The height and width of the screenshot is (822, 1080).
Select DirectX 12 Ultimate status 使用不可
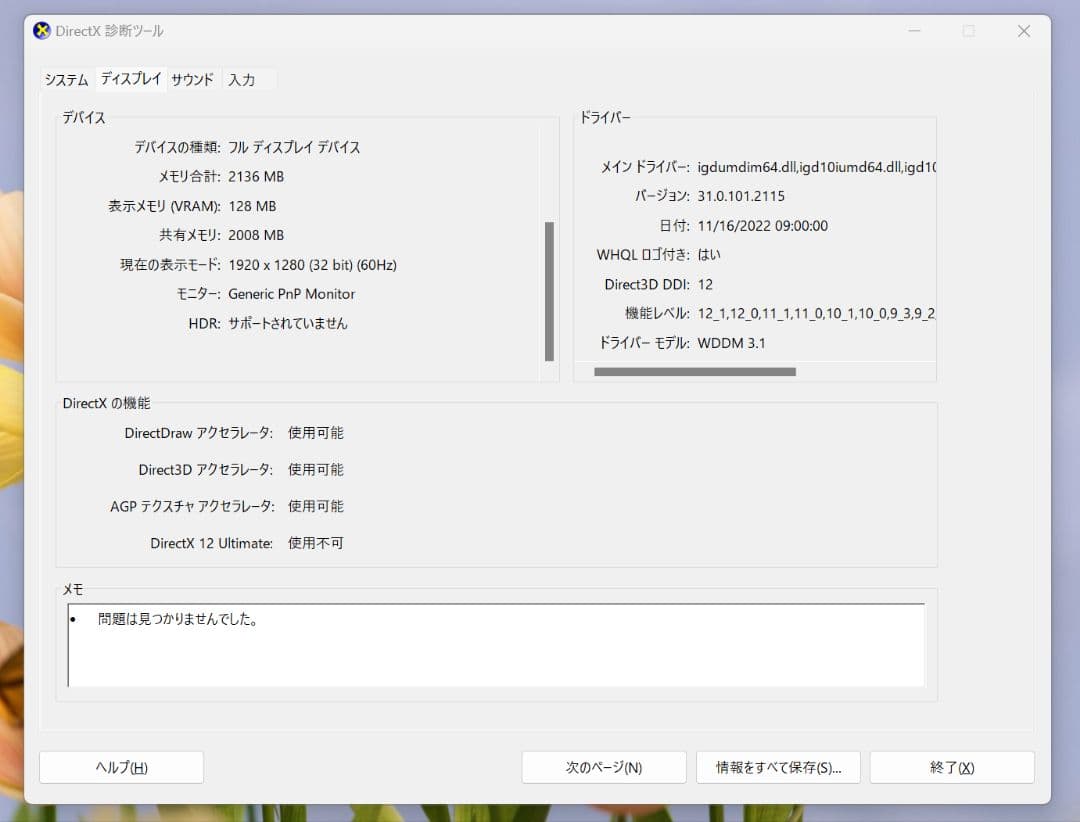pyautogui.click(x=315, y=543)
